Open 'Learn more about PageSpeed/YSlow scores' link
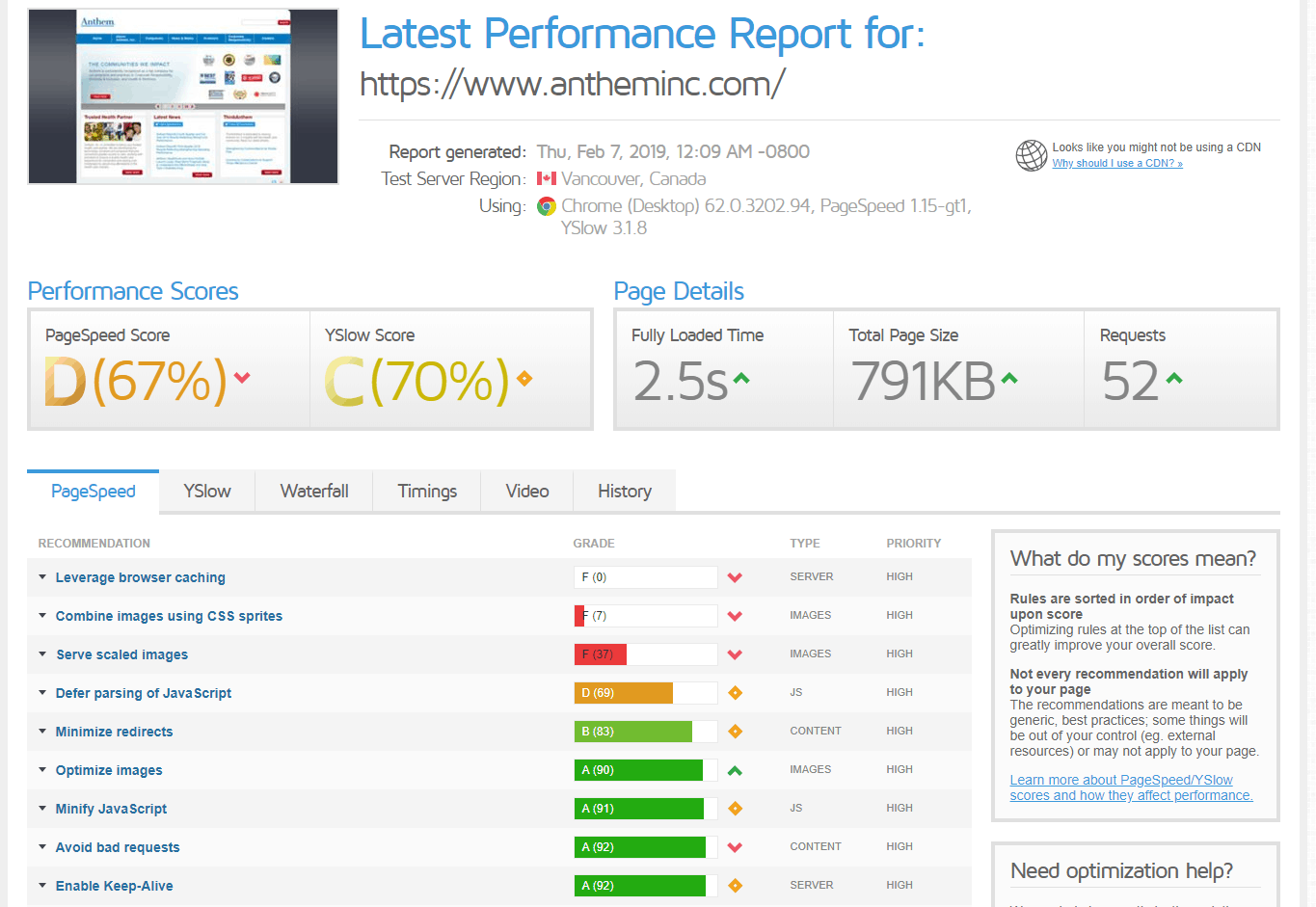Viewport: 1316px width, 907px height. [1131, 787]
